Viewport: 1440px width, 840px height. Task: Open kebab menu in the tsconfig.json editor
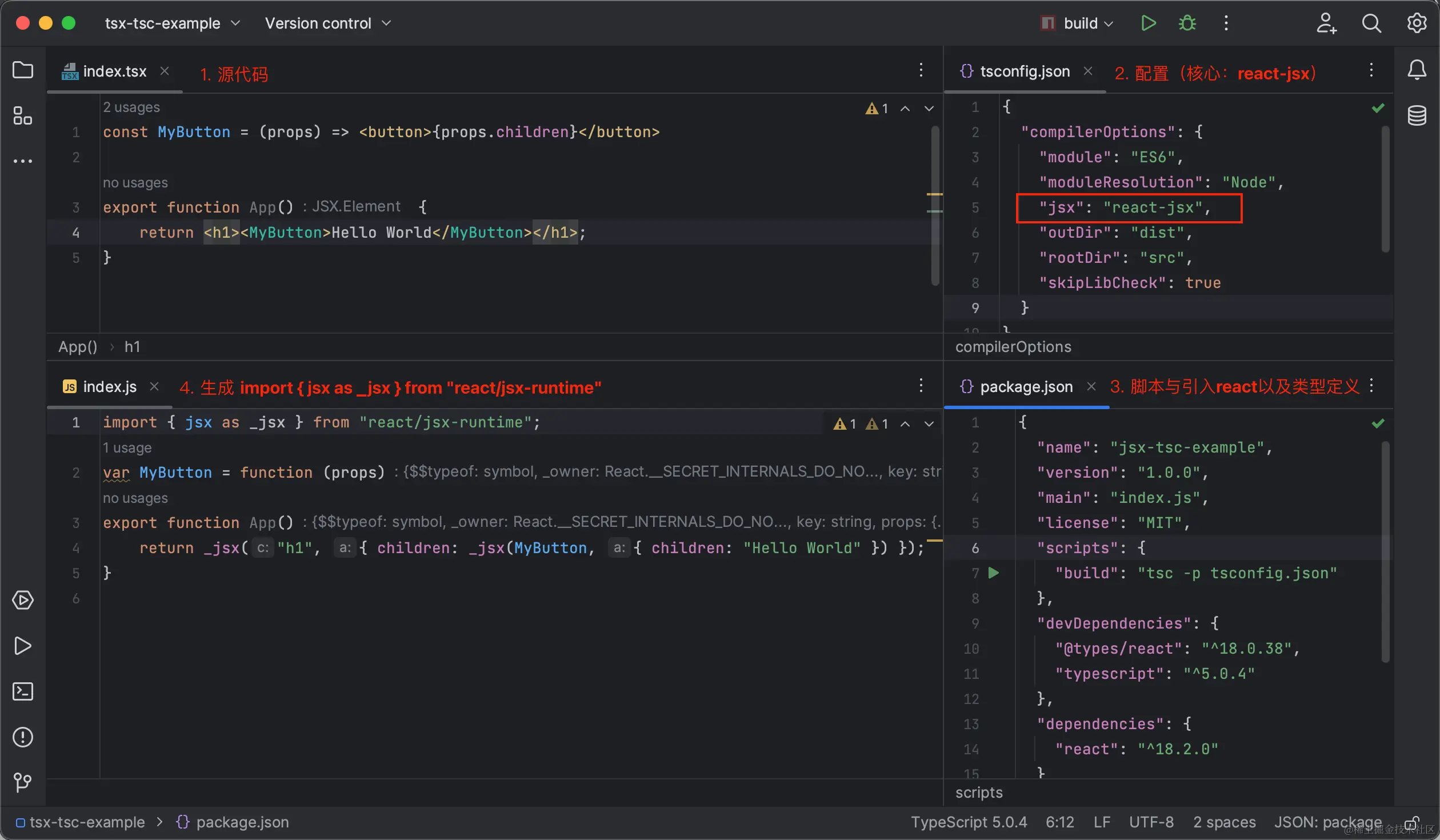pos(1371,70)
